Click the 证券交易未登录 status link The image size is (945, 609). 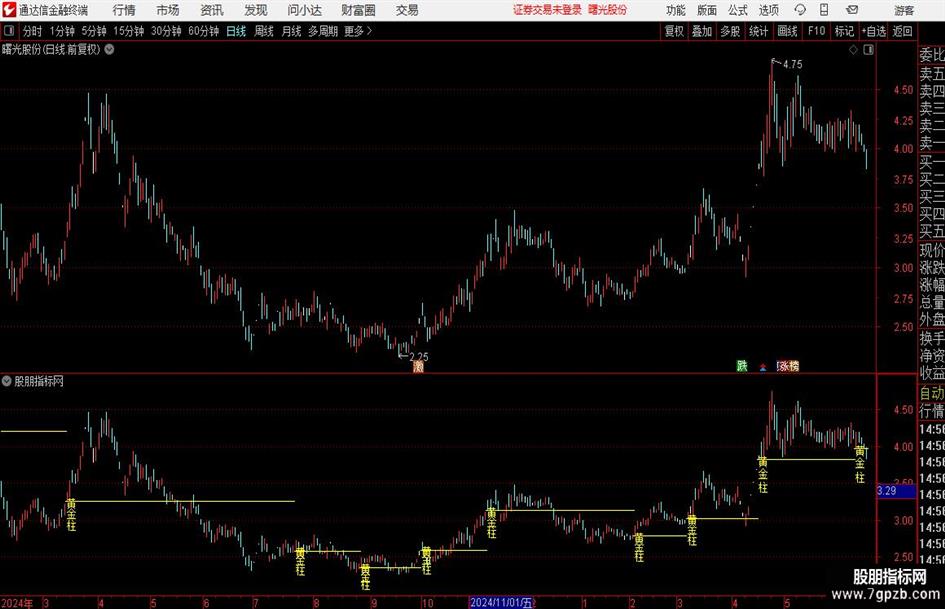[547, 10]
